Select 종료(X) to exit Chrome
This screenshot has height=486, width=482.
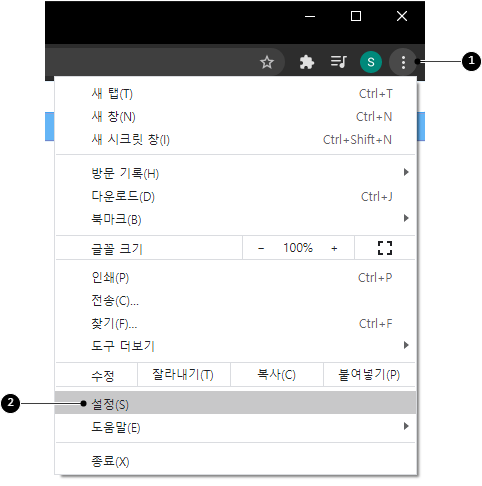coord(236,461)
